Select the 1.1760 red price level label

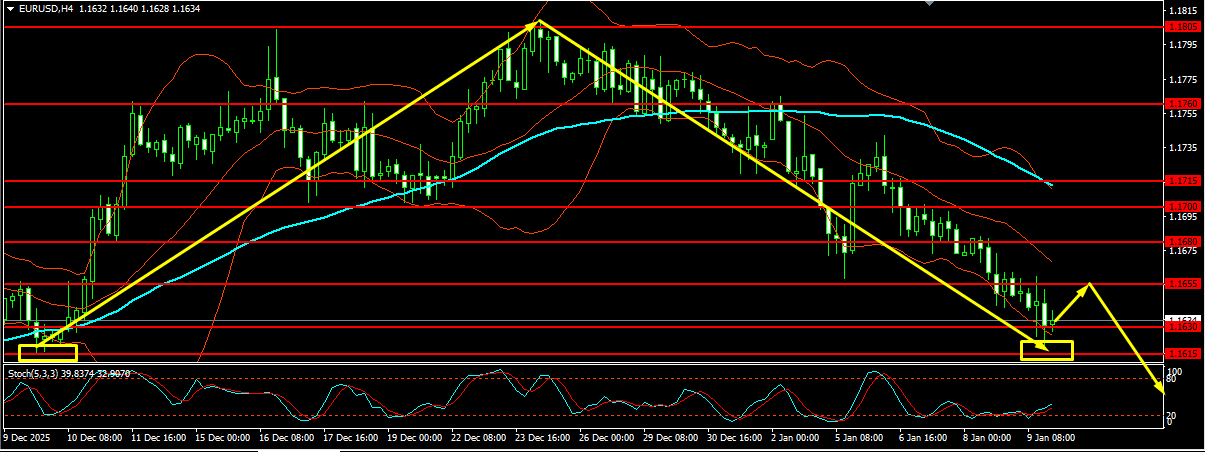(1183, 104)
